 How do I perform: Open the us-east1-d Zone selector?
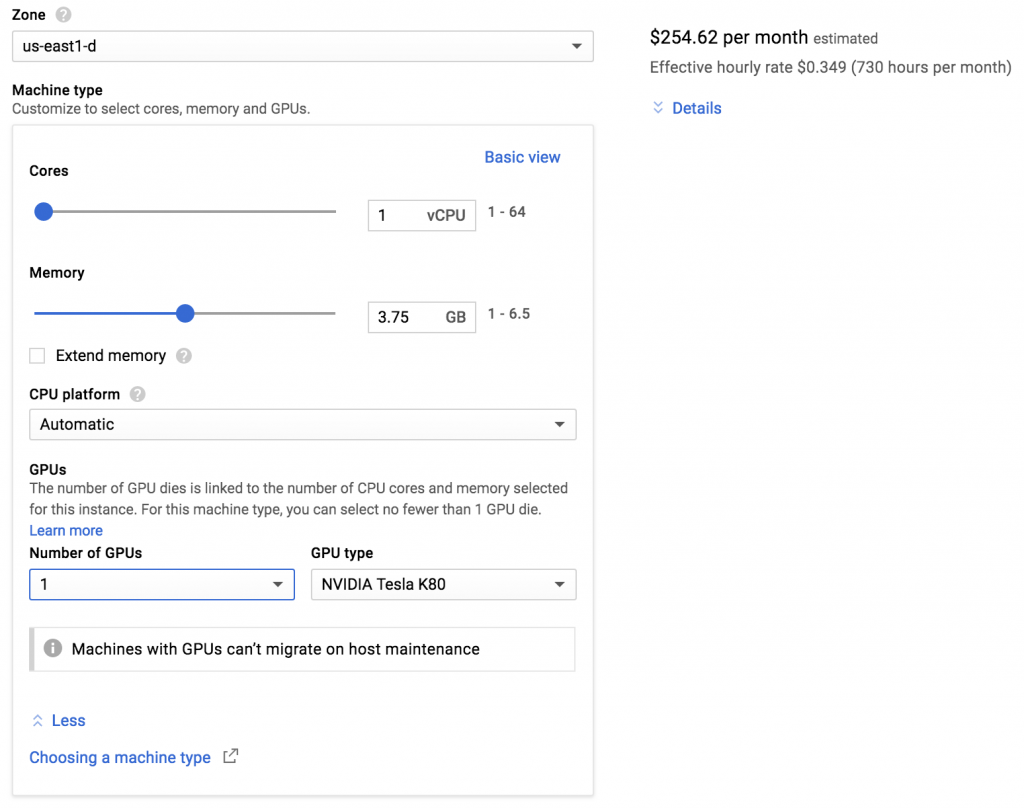click(300, 46)
